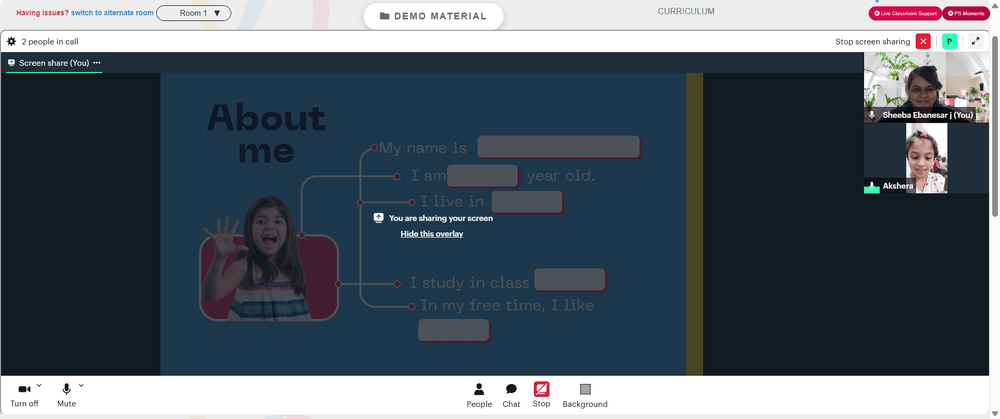Click the fullscreen expand arrows icon
The image size is (1000, 419).
coord(975,41)
